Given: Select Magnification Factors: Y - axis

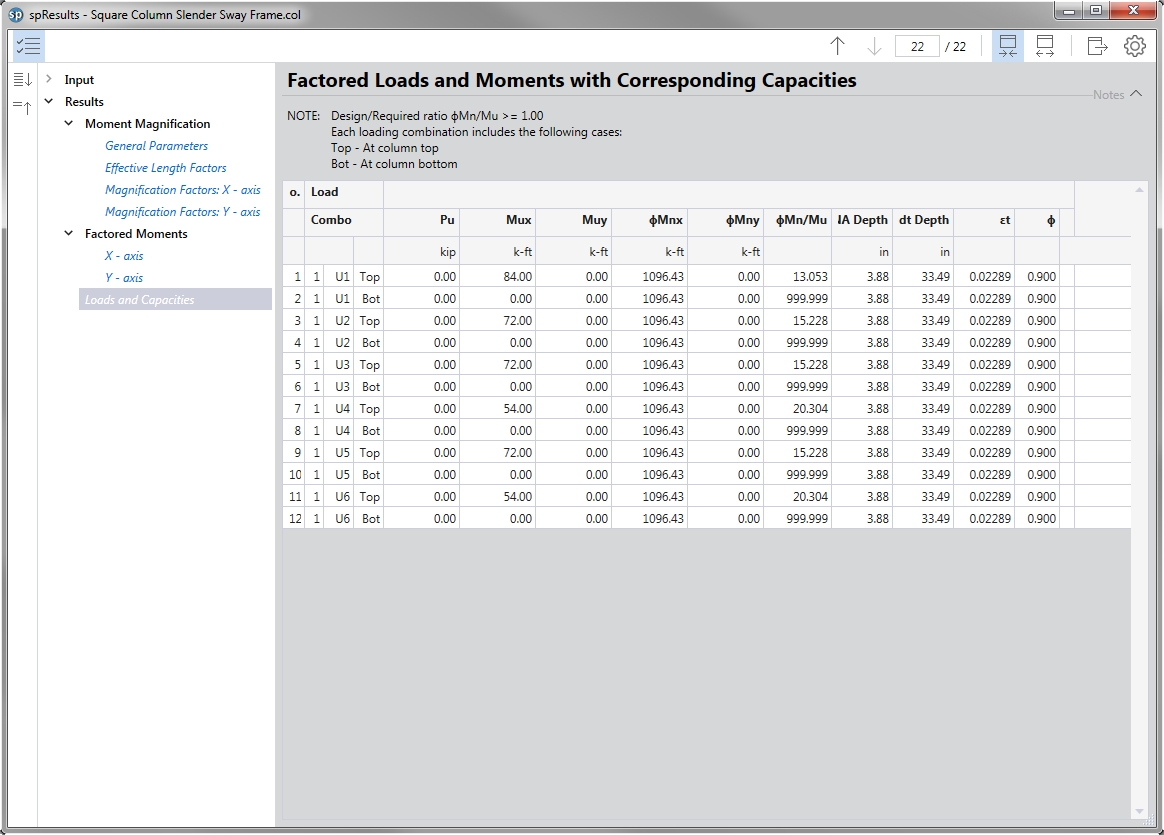Looking at the screenshot, I should point(182,212).
